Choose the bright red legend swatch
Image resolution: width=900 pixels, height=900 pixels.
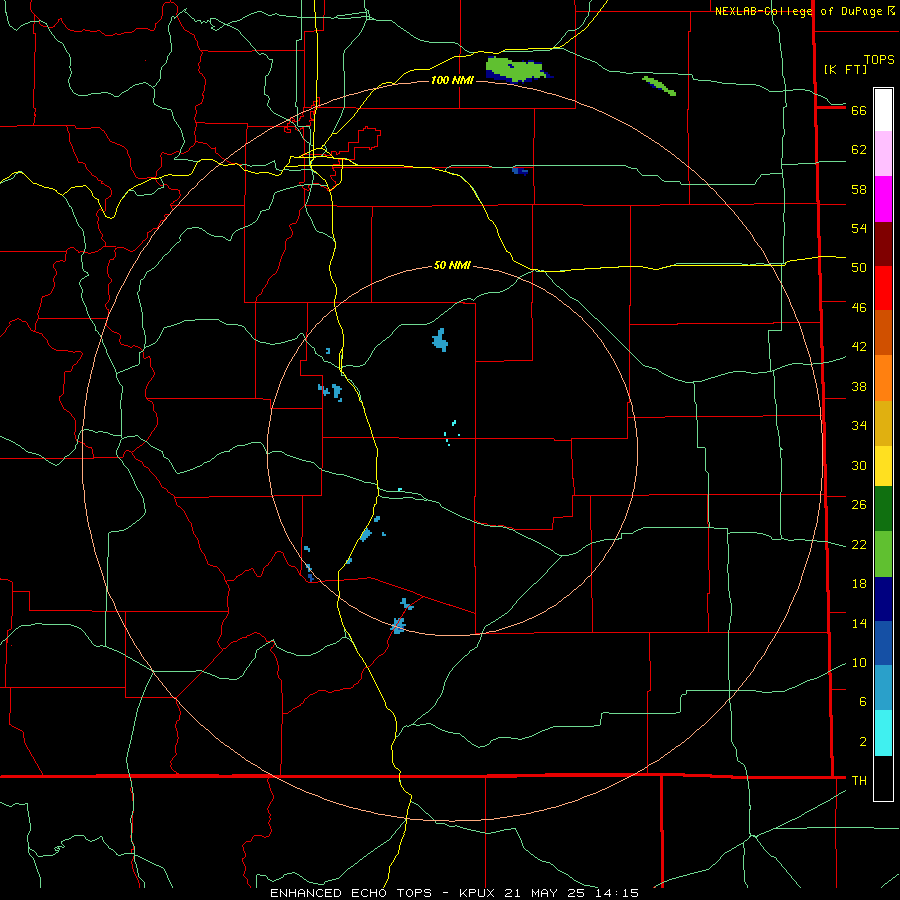[x=883, y=288]
